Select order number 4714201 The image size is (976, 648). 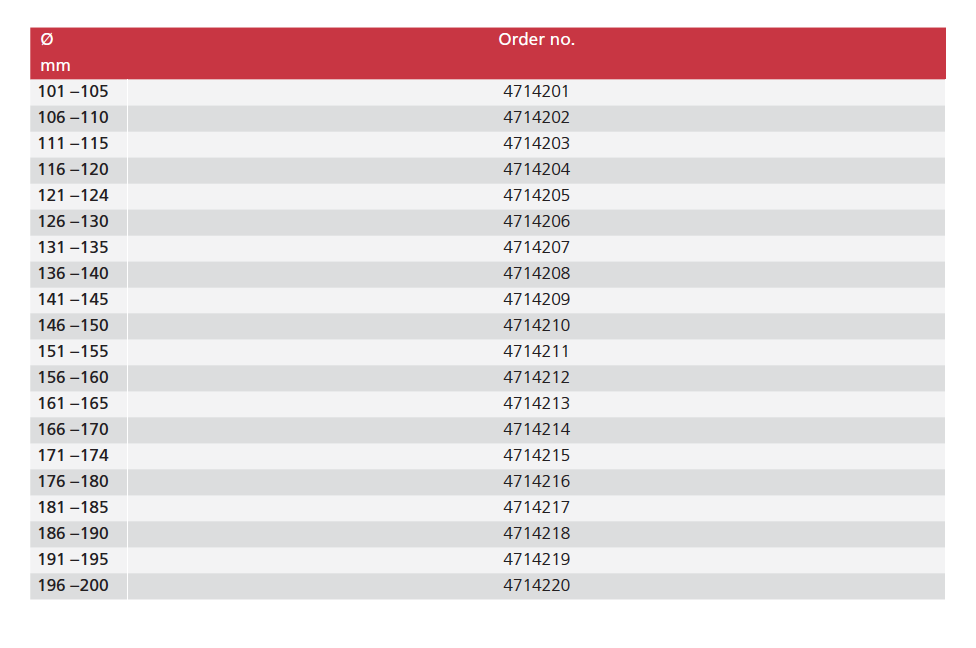point(536,92)
